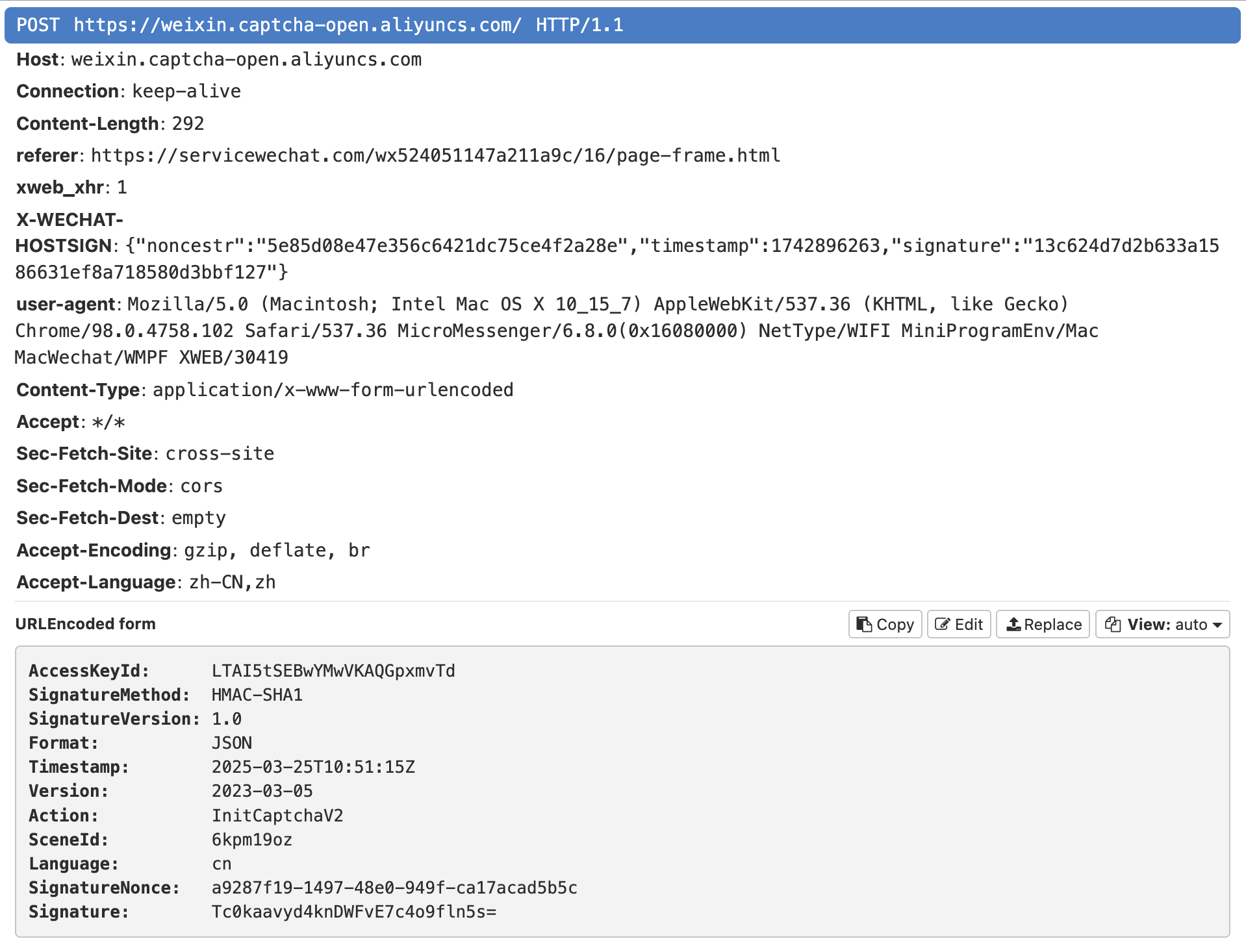Click the Connection value keep-alive

pyautogui.click(x=186, y=91)
